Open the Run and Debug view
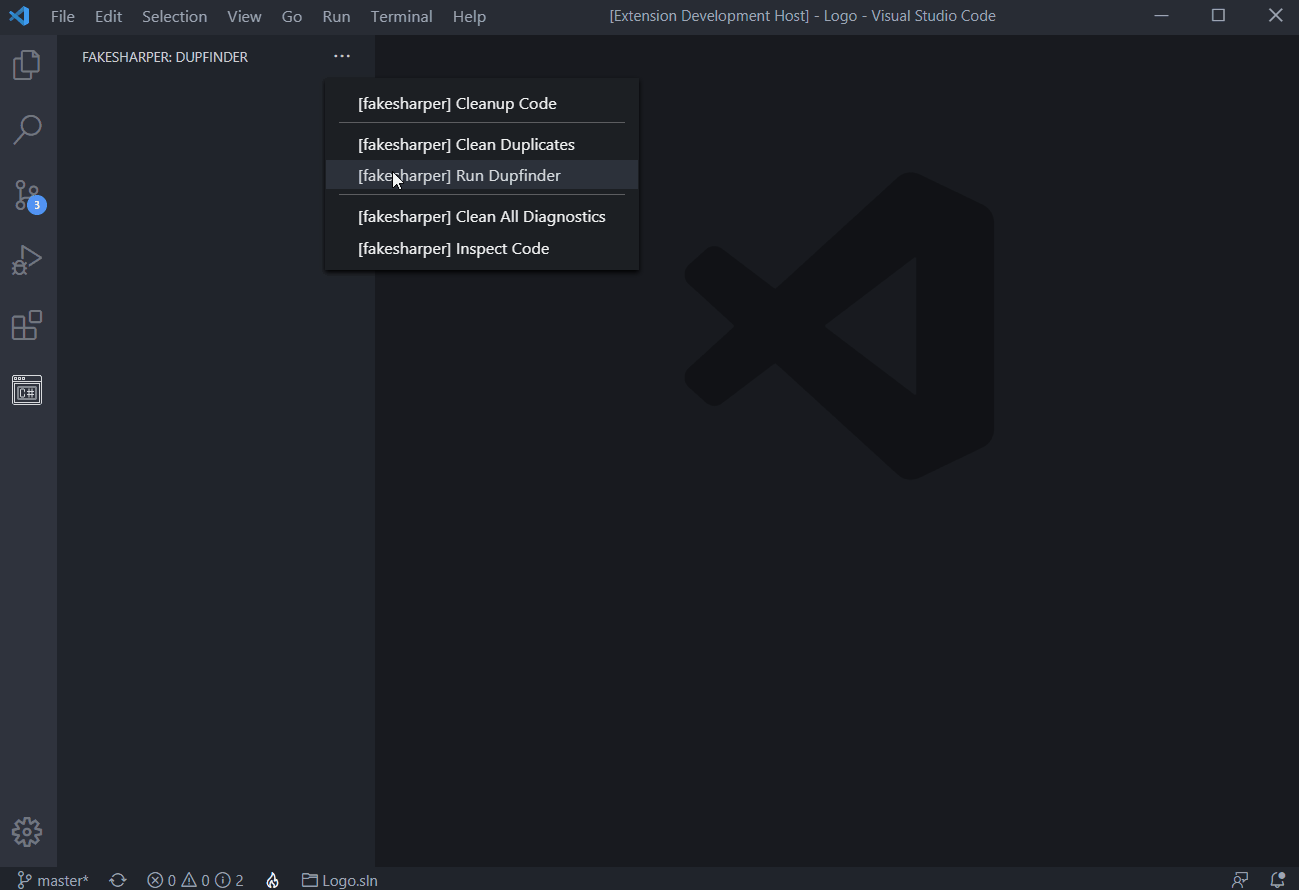This screenshot has width=1299, height=890. pos(27,261)
